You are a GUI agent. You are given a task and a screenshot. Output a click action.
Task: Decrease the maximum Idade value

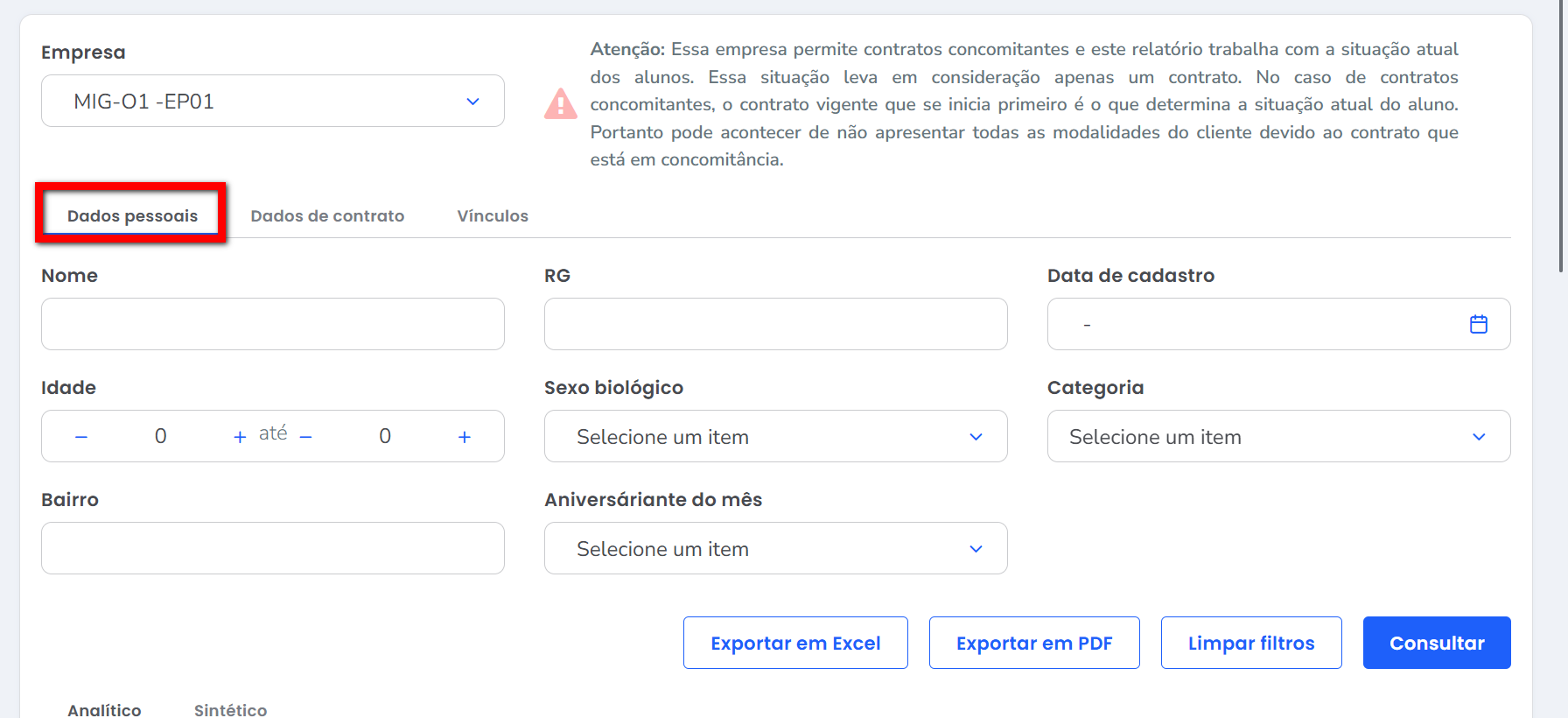pos(305,436)
